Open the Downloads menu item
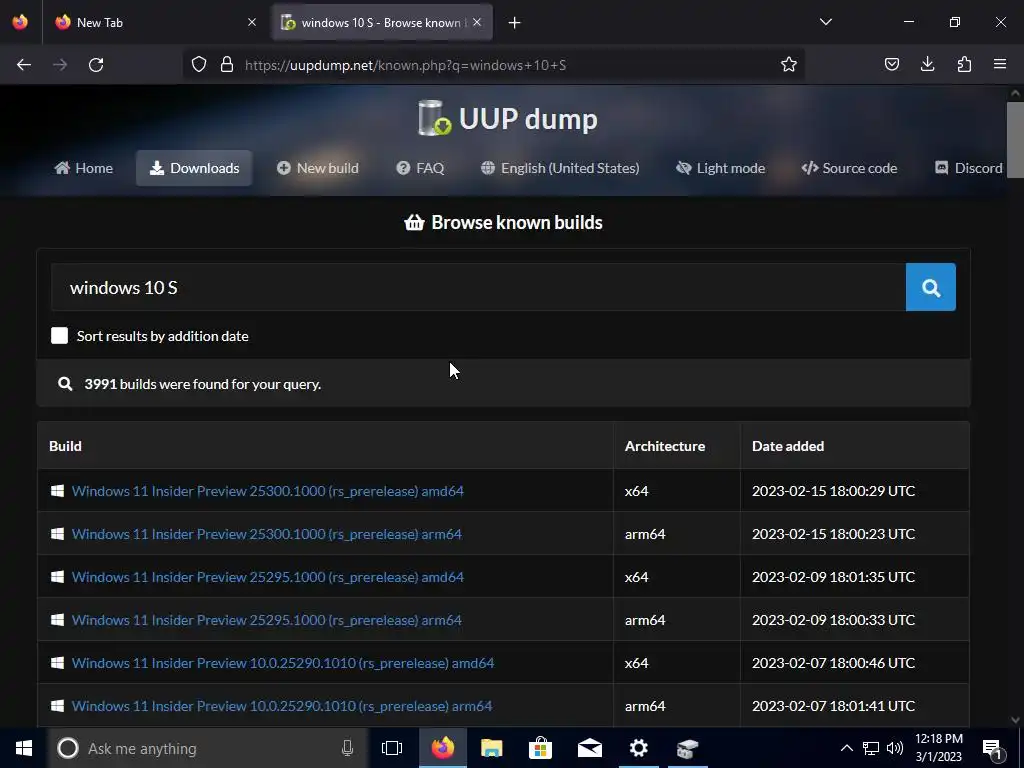 coord(194,168)
